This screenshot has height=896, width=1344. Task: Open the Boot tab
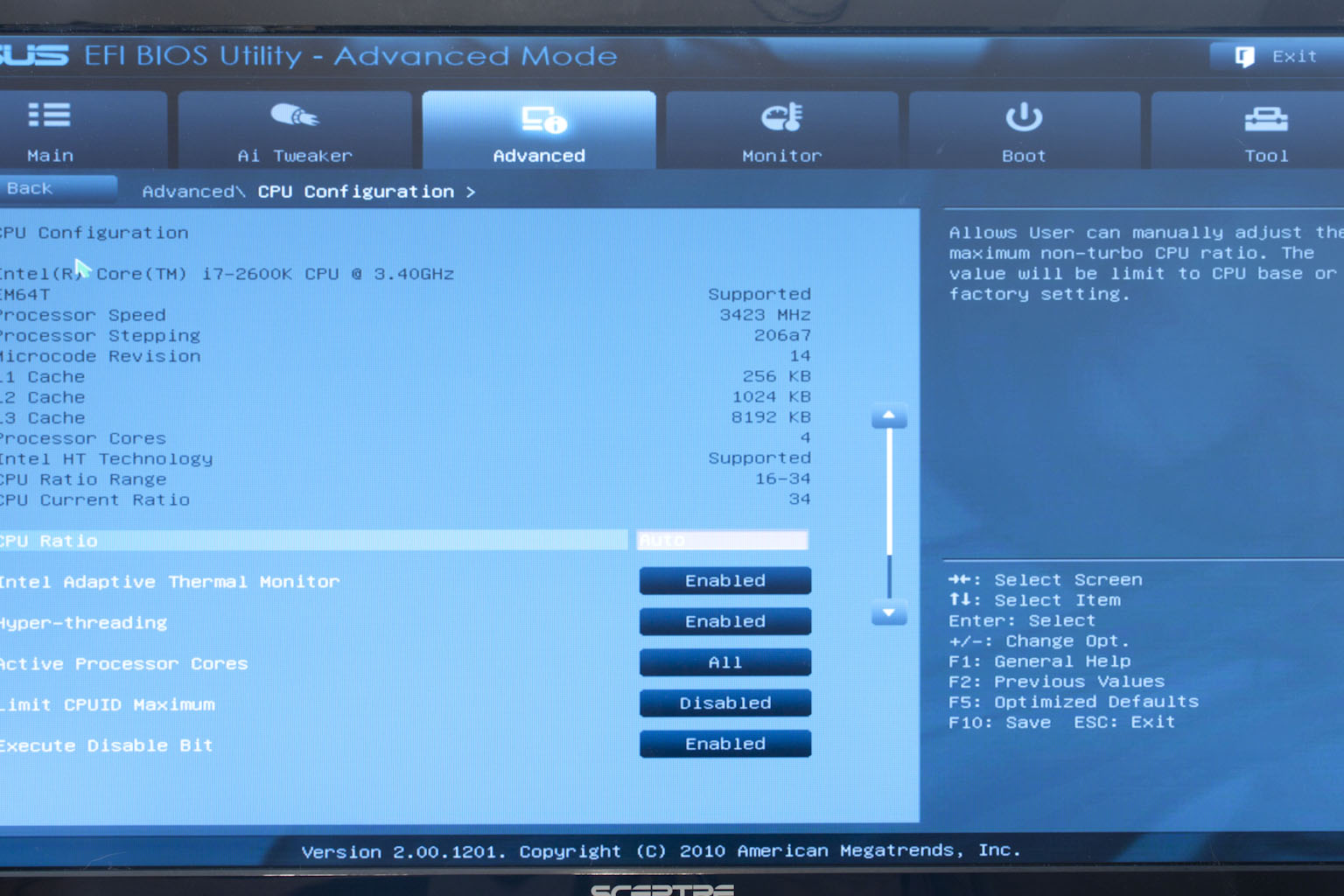tap(1025, 129)
